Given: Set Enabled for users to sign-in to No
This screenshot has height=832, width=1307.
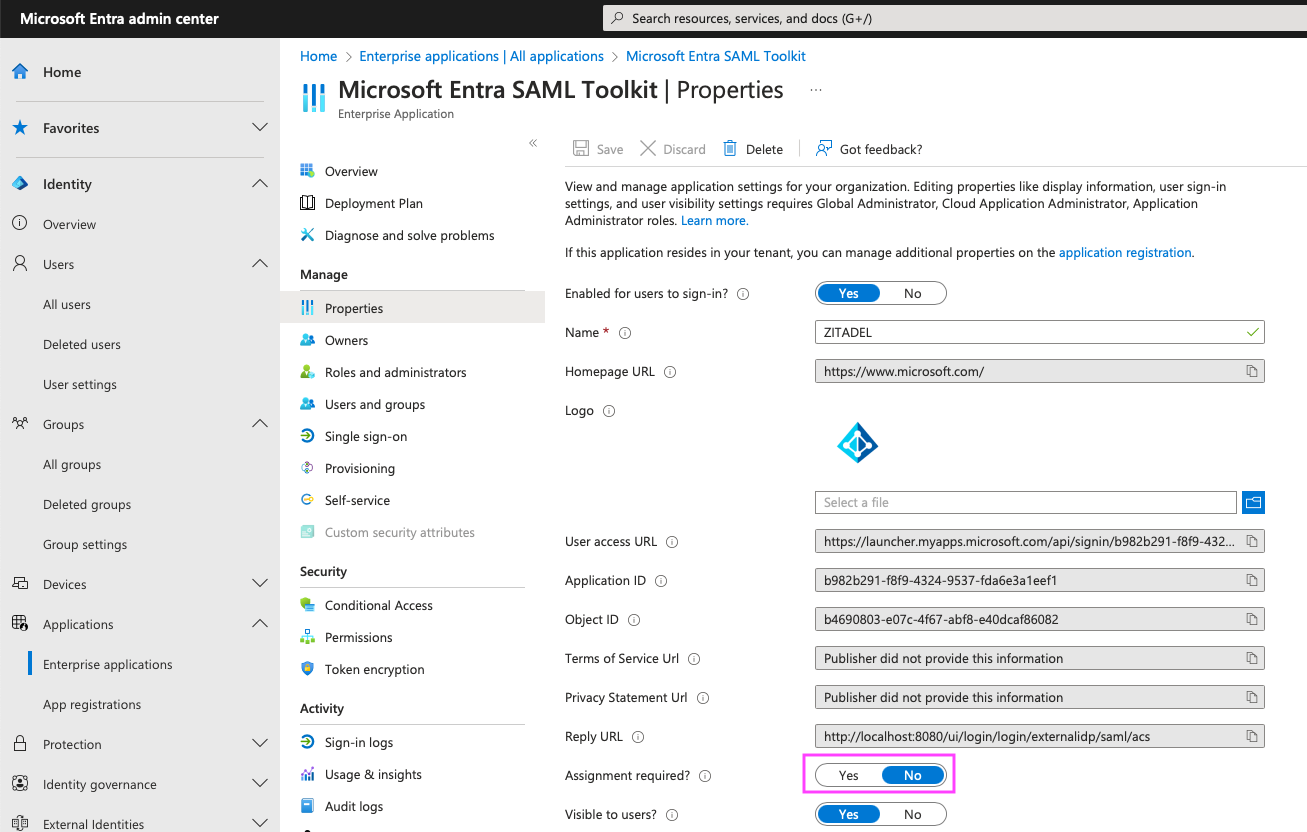Looking at the screenshot, I should (911, 292).
